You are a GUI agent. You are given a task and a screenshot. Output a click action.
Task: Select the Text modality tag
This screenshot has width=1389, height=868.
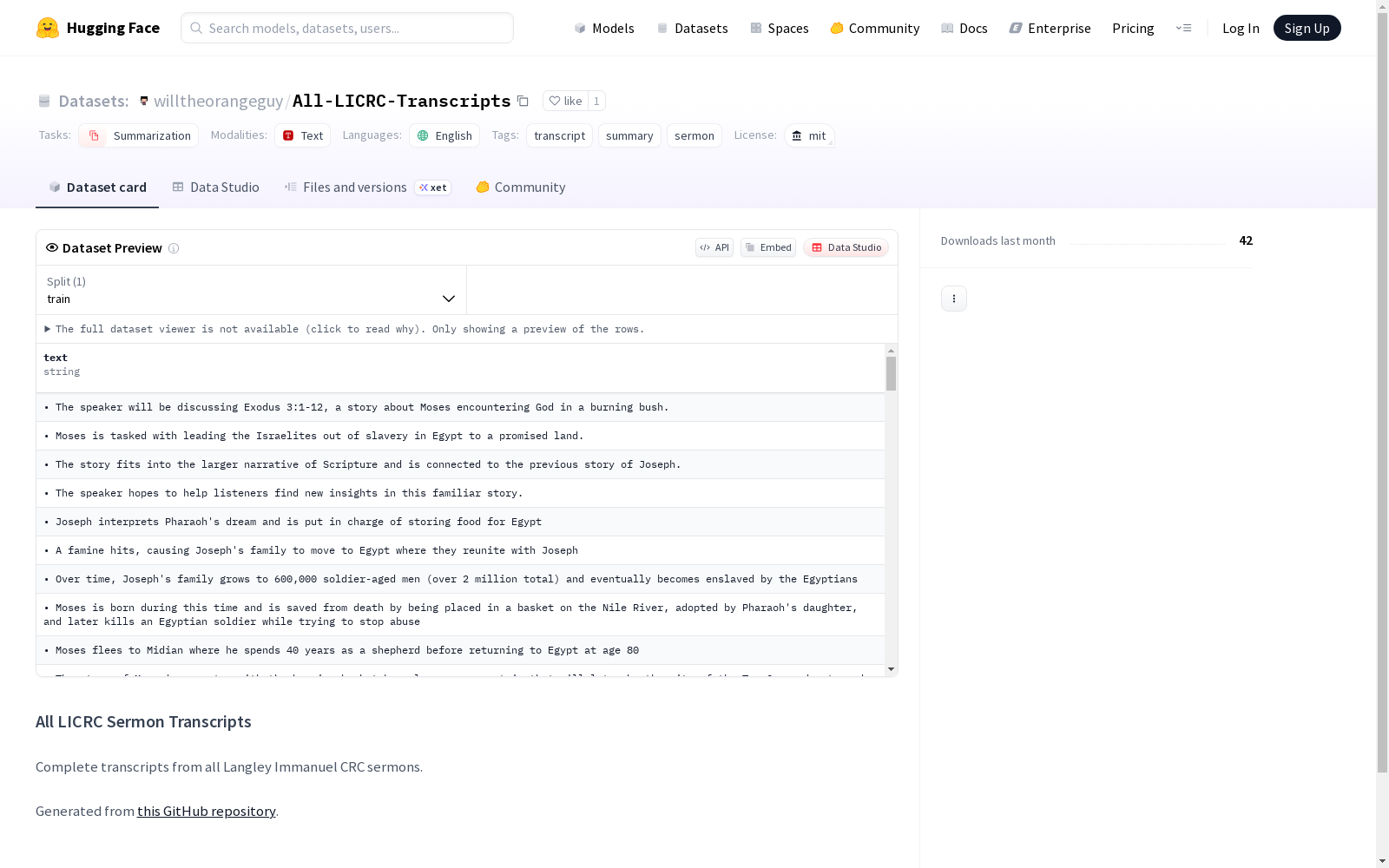[x=303, y=135]
